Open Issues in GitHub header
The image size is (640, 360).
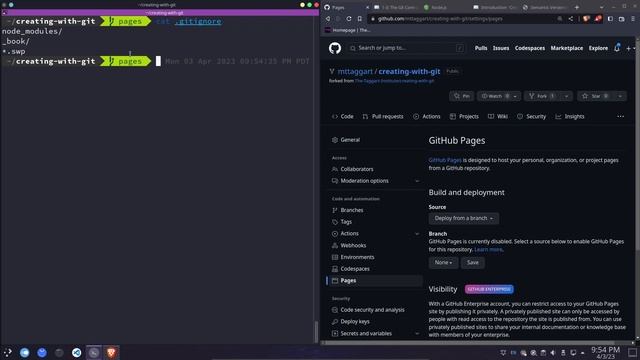(x=501, y=48)
